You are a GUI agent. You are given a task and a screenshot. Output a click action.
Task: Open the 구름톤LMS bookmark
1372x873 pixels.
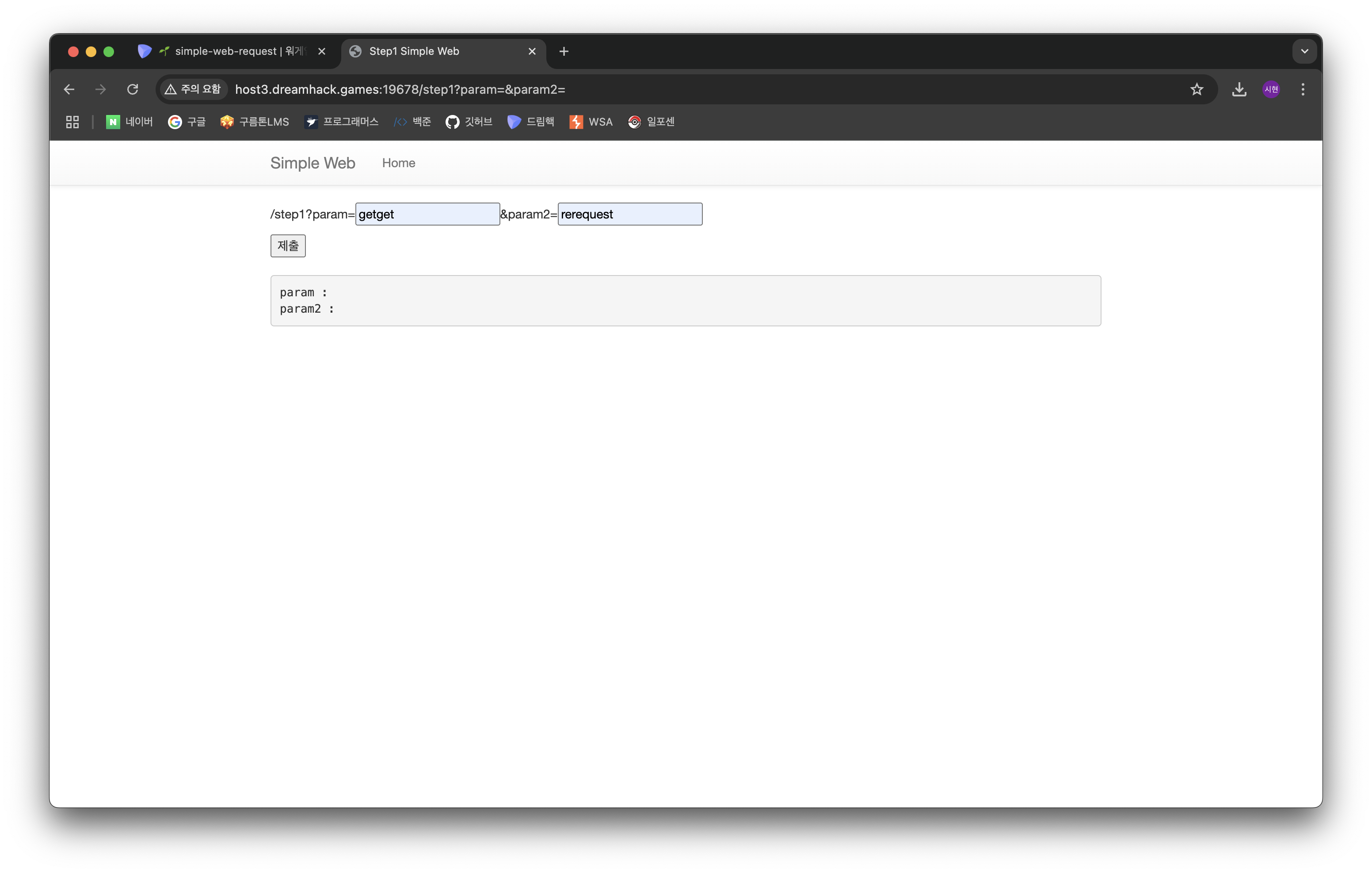(255, 122)
